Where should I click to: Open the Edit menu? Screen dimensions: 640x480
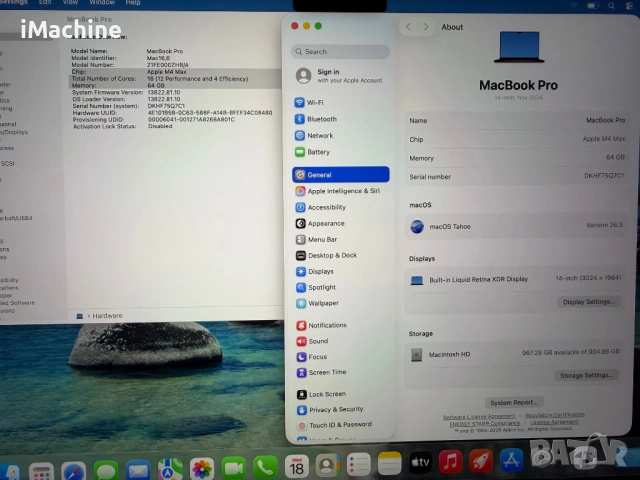pos(45,2)
